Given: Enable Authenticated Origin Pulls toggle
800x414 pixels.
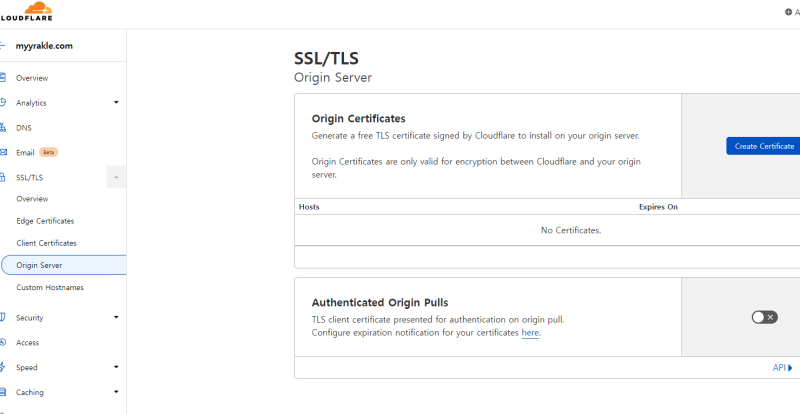Looking at the screenshot, I should (x=764, y=317).
